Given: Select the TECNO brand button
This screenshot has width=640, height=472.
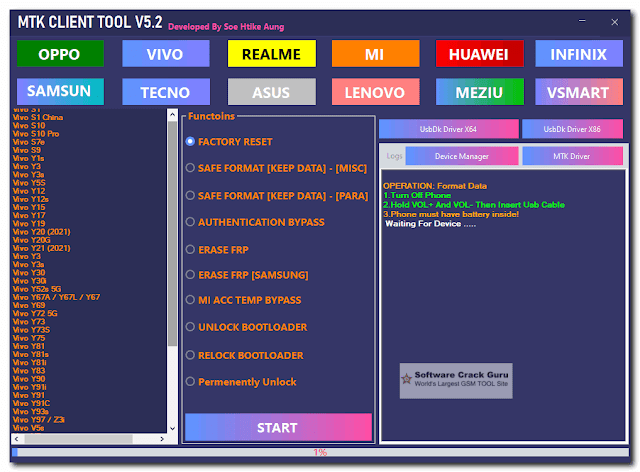Looking at the screenshot, I should tap(166, 91).
